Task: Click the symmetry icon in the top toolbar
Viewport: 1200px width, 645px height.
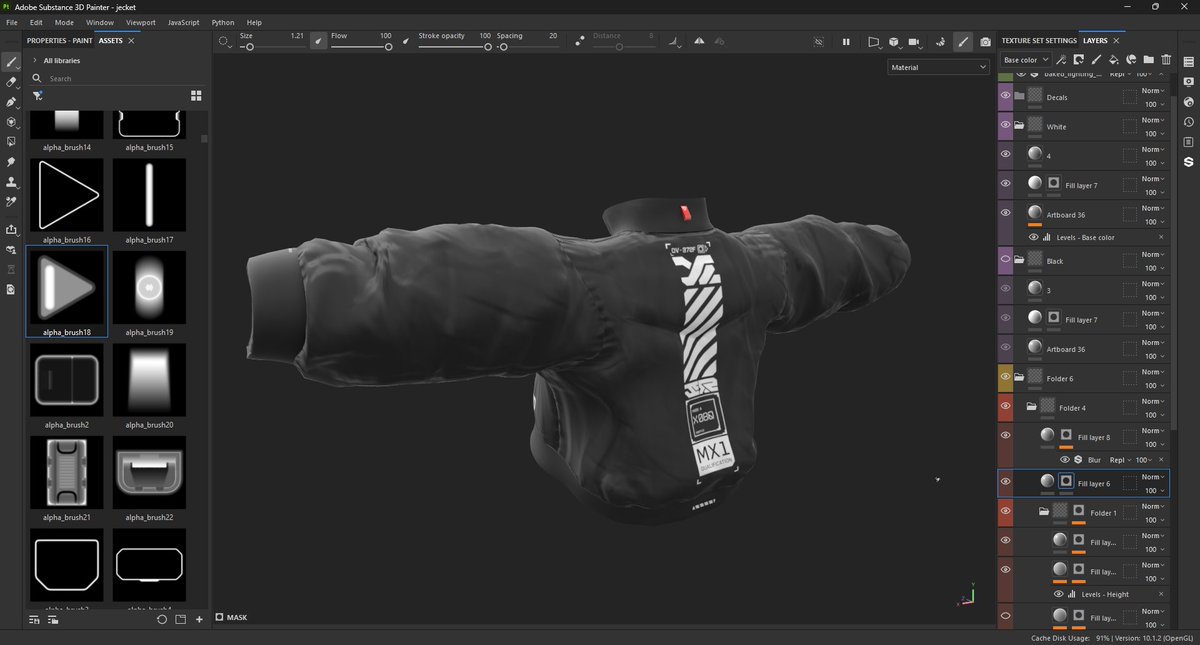Action: (698, 41)
